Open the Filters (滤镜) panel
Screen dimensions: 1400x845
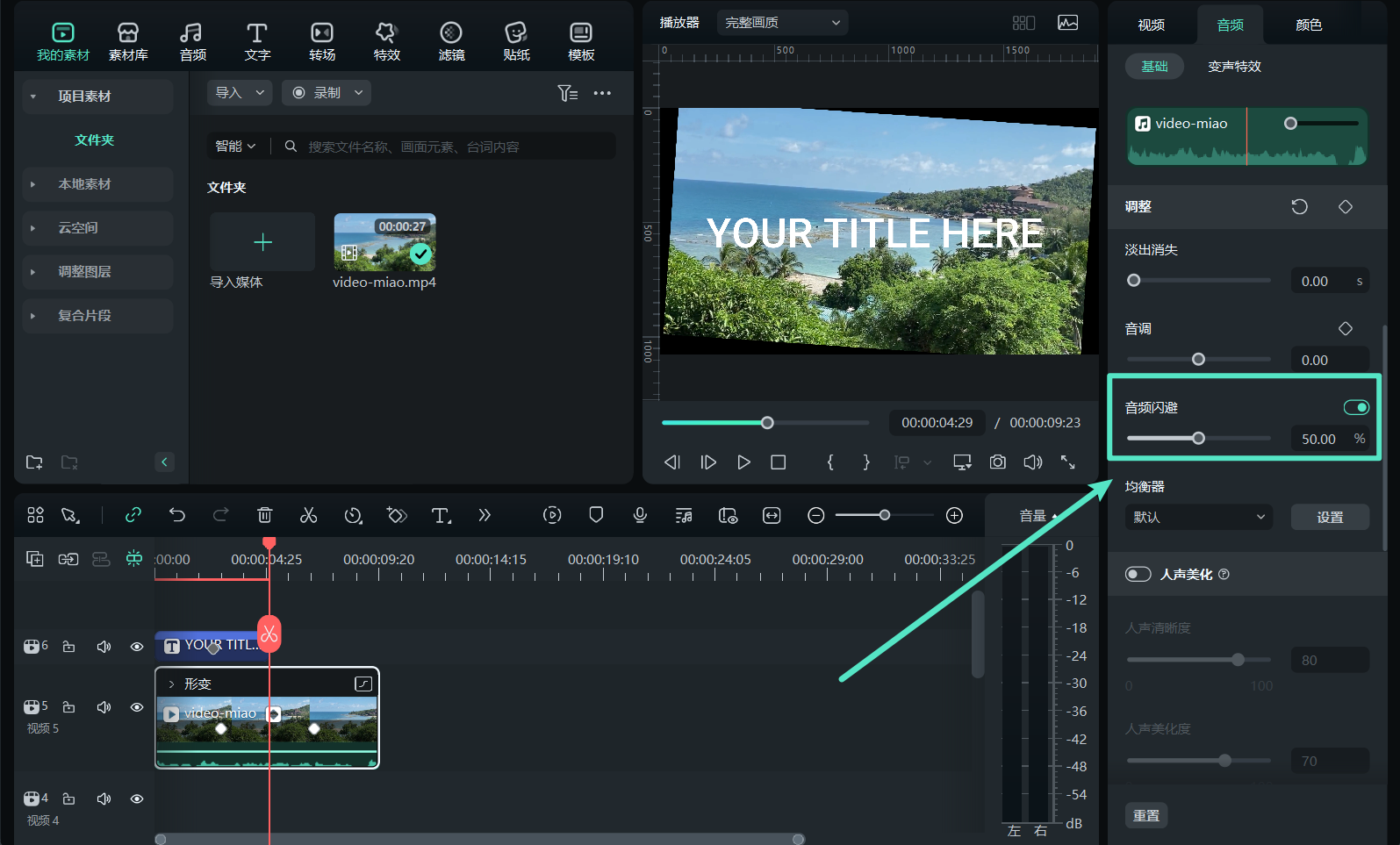(451, 41)
